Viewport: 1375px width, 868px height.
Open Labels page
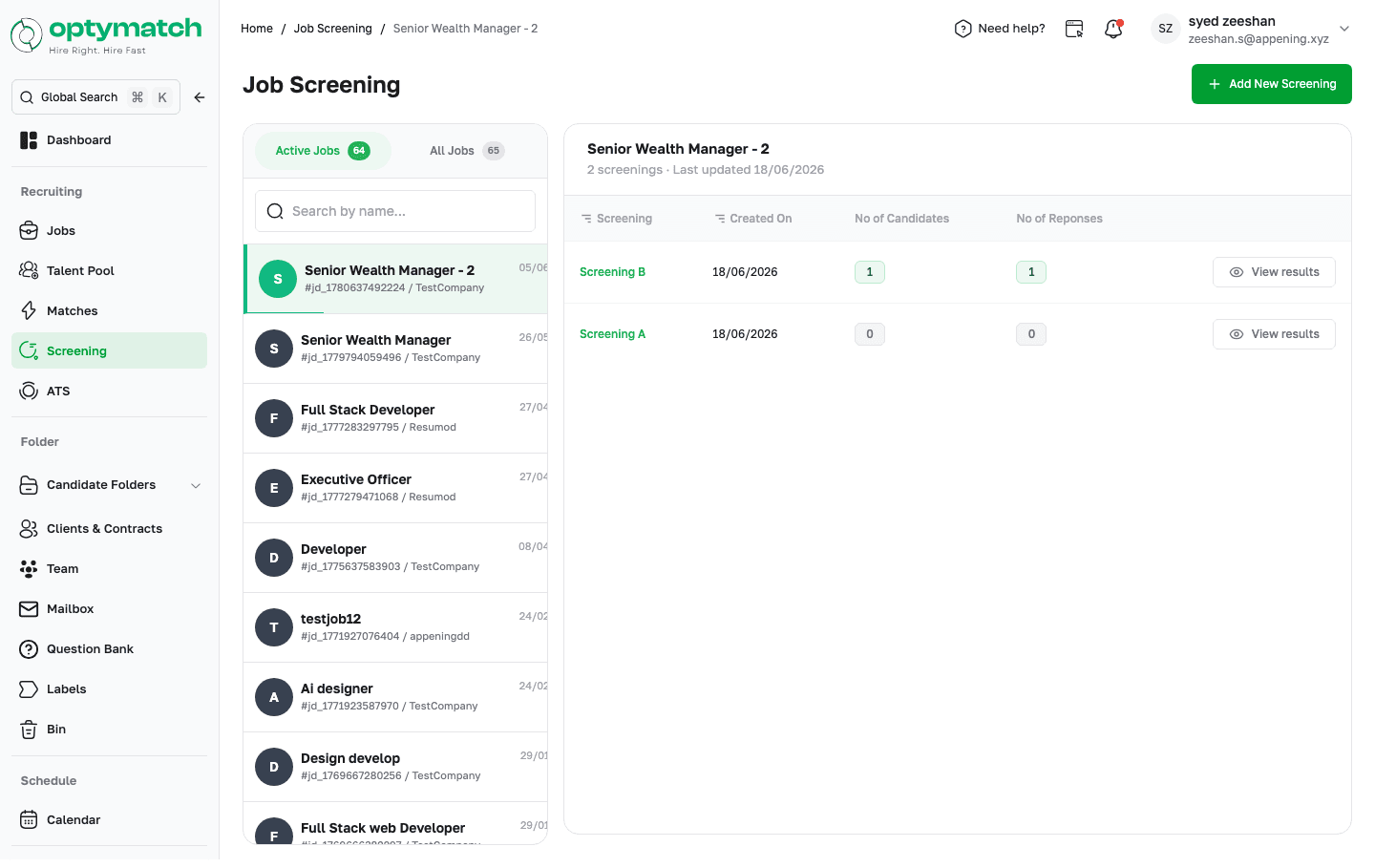(x=109, y=689)
